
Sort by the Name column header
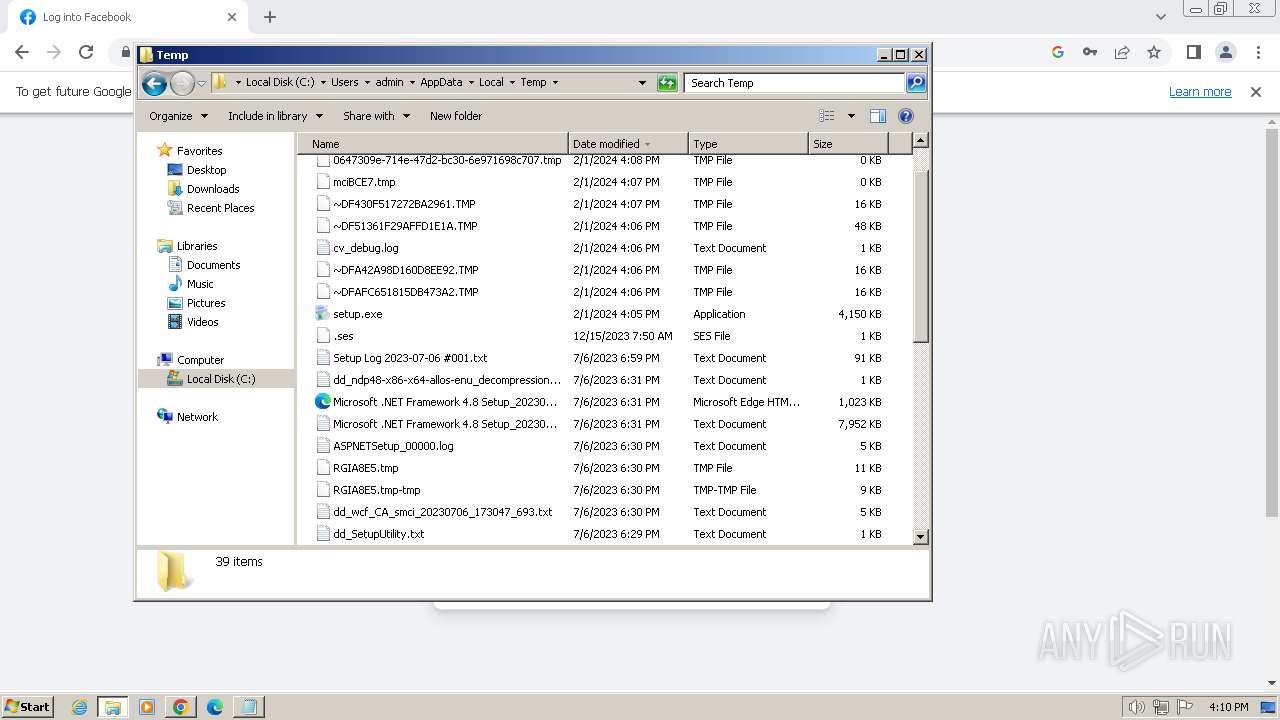point(433,144)
